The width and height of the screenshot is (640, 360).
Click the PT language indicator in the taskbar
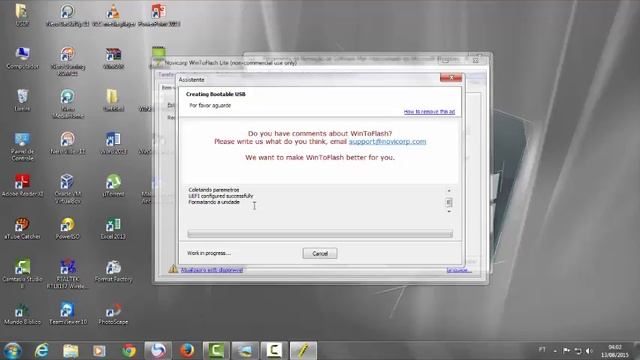click(x=542, y=350)
